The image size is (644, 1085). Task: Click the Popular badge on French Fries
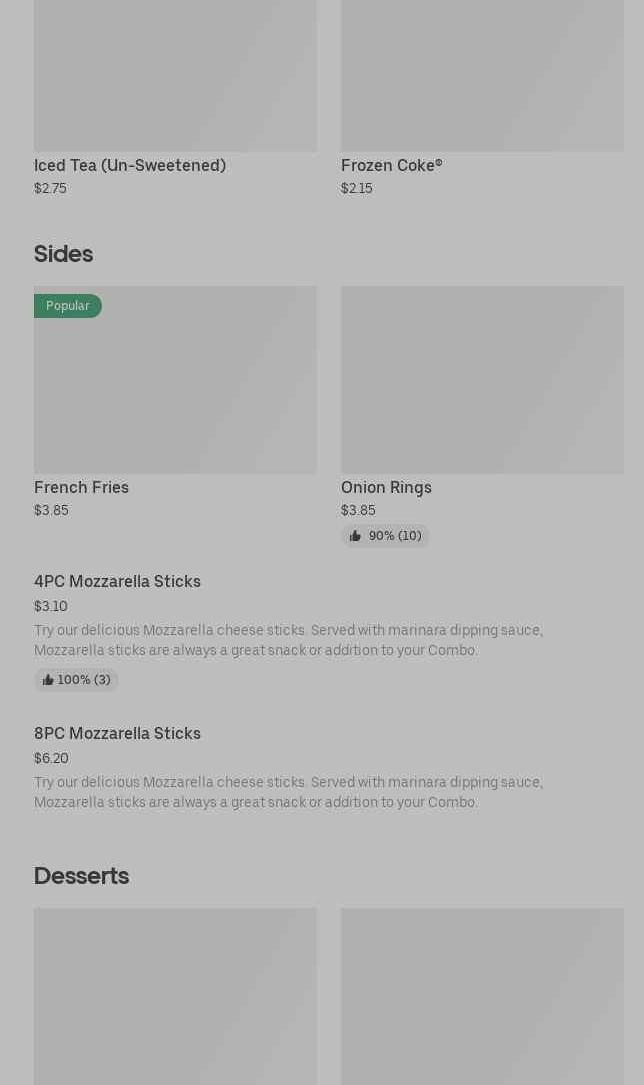pos(68,306)
